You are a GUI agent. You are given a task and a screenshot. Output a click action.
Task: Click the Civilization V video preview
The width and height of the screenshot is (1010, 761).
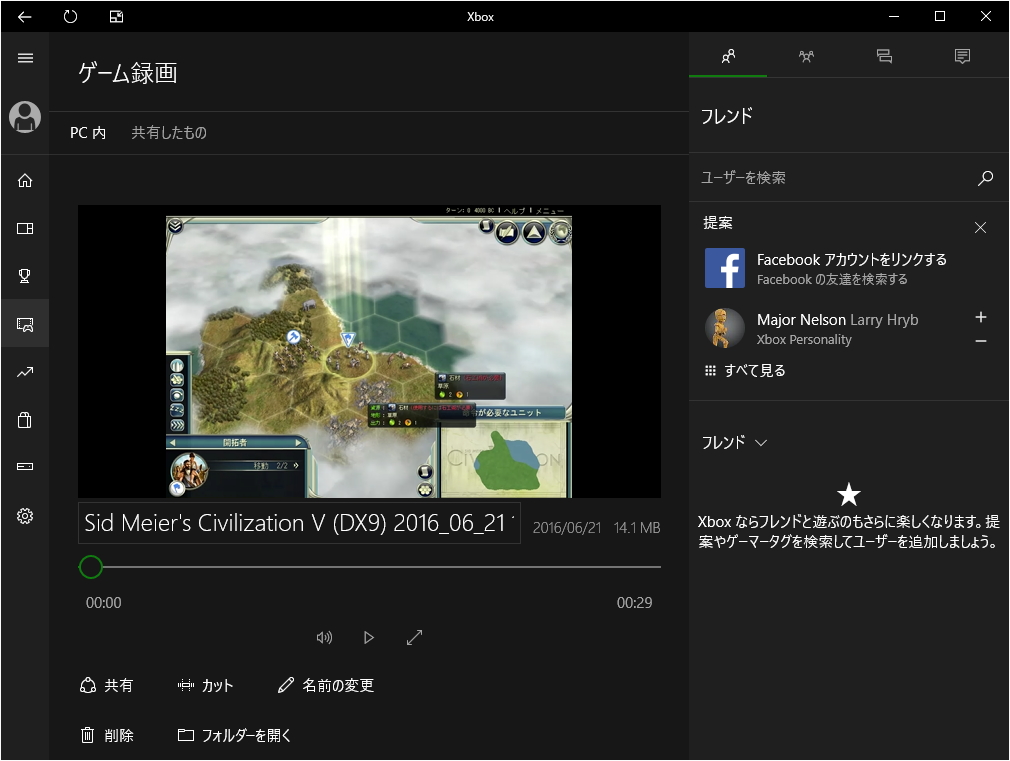[x=369, y=351]
